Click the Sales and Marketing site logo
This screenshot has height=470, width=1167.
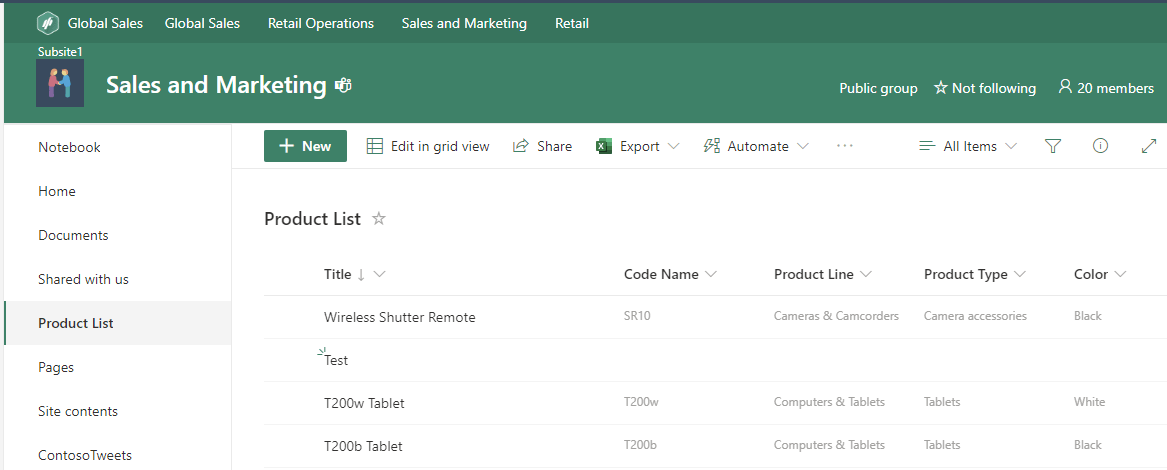pyautogui.click(x=60, y=83)
